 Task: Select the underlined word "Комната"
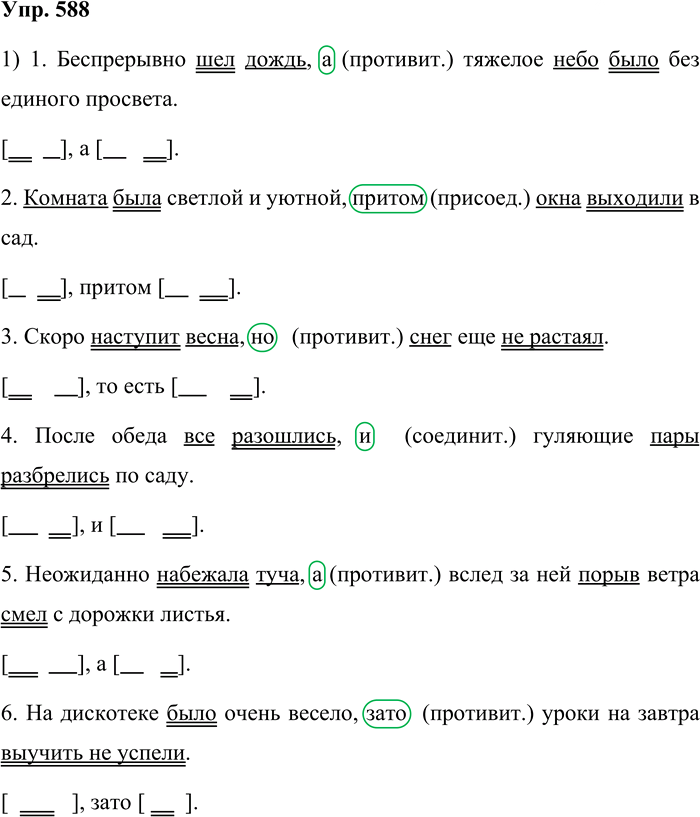(x=66, y=199)
